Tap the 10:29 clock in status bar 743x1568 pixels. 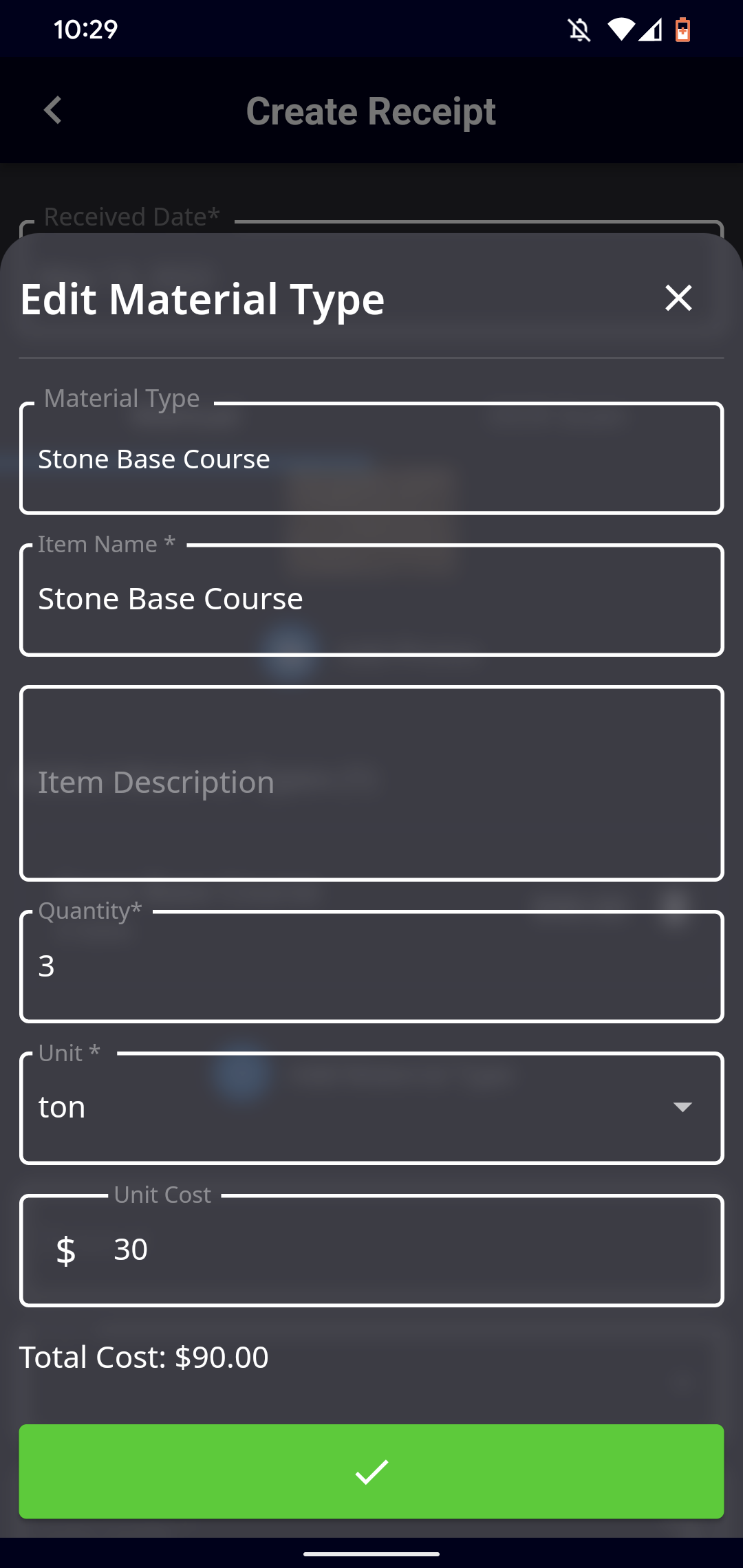point(85,30)
